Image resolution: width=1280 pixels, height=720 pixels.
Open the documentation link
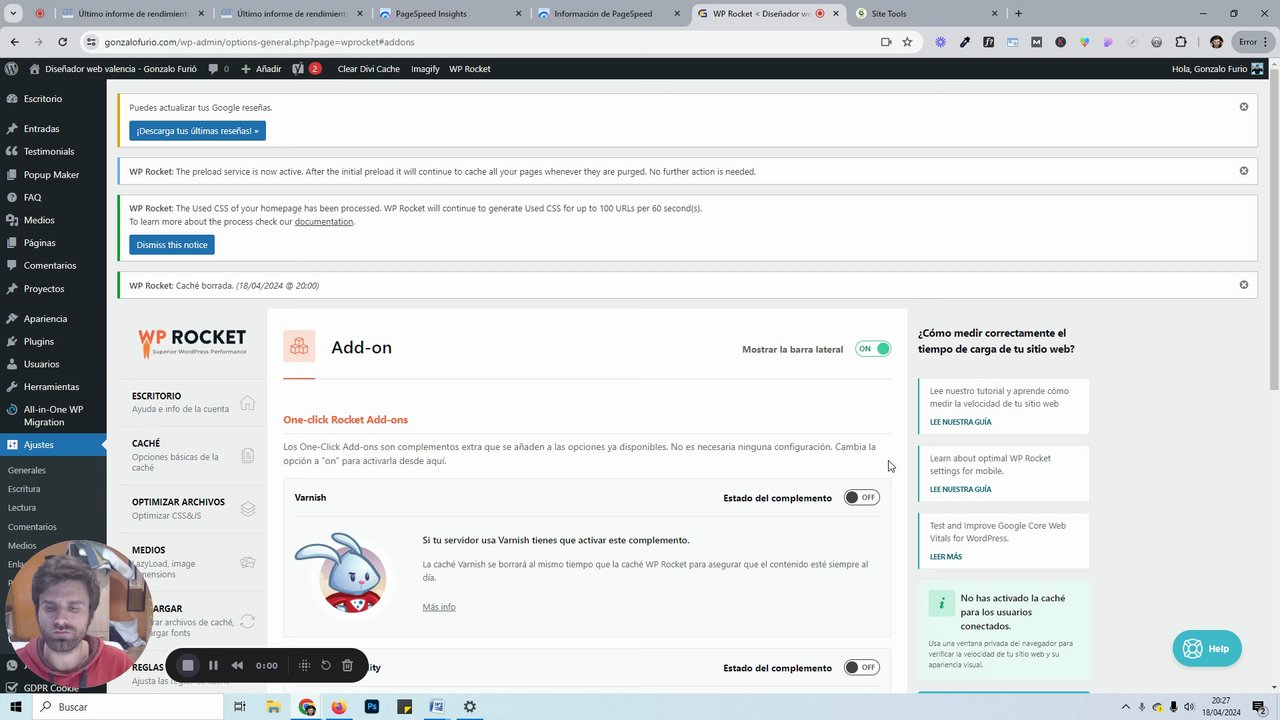(323, 222)
